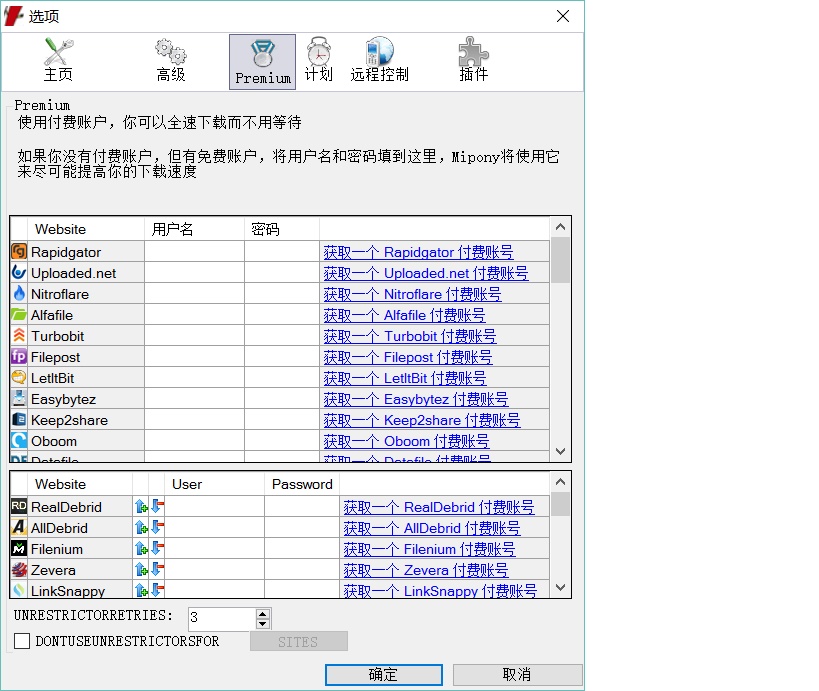This screenshot has height=691, width=819.
Task: Move Filenium up with the up arrow
Action: pos(141,548)
